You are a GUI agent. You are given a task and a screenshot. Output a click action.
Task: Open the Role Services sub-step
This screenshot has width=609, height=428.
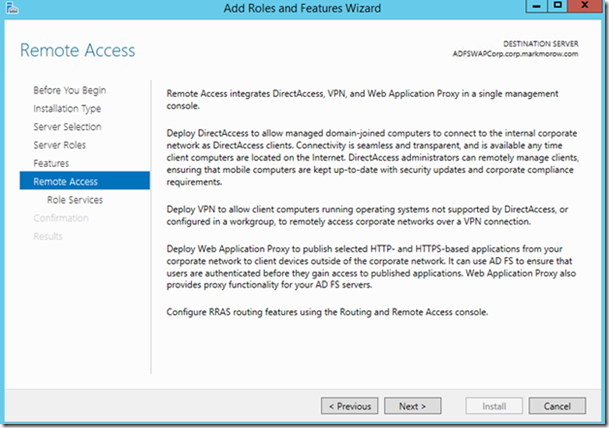(75, 200)
